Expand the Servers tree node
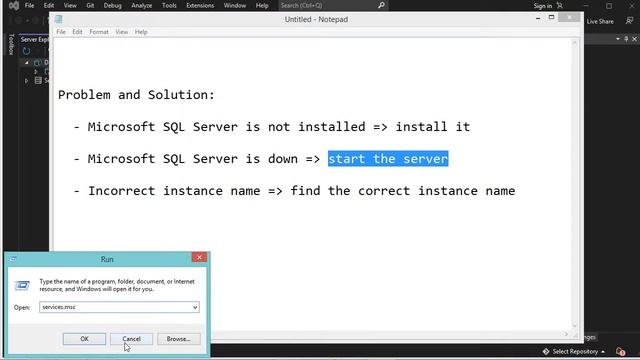The width and height of the screenshot is (640, 360). pyautogui.click(x=27, y=81)
